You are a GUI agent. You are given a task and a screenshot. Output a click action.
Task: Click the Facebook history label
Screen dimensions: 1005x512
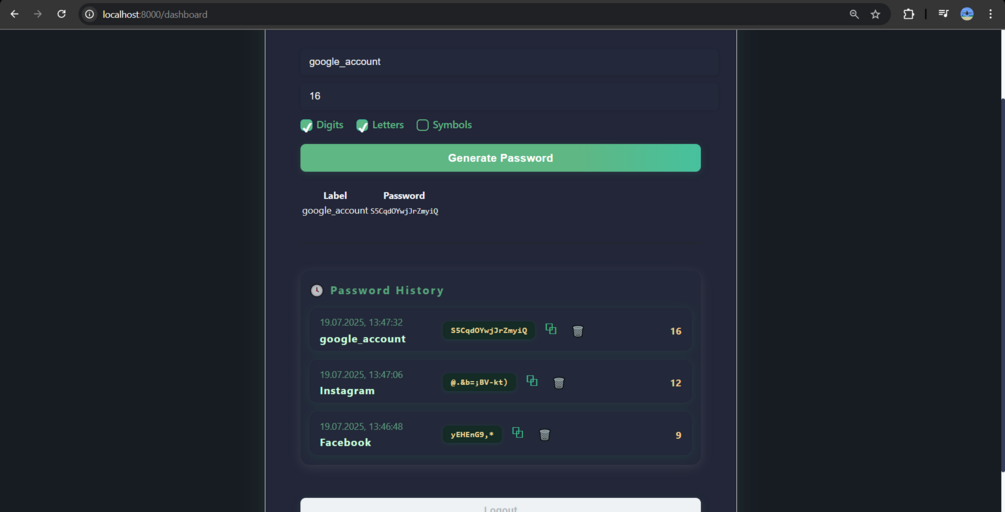tap(345, 443)
